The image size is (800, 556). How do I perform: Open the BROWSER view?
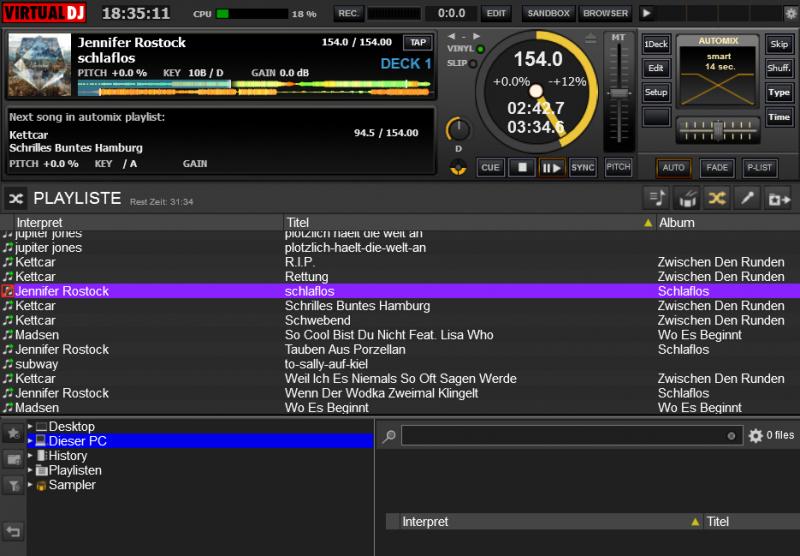605,13
